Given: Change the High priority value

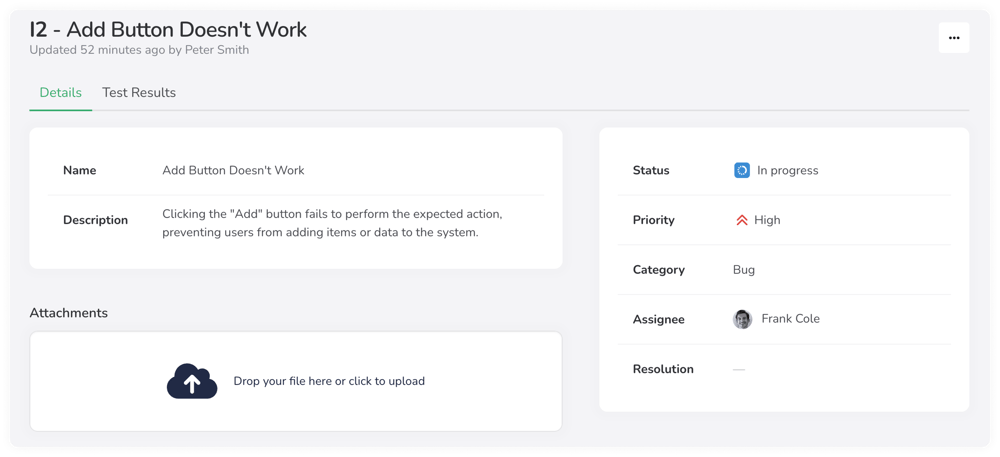Looking at the screenshot, I should 767,220.
